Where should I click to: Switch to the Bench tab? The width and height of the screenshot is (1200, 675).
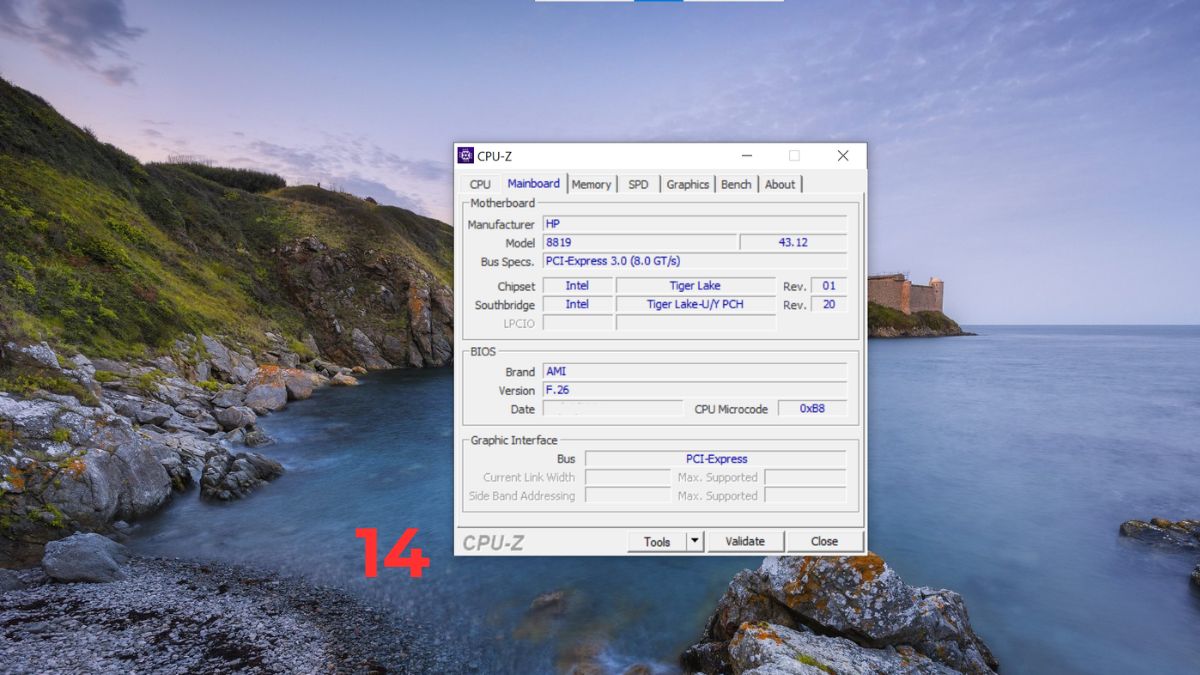(x=736, y=184)
